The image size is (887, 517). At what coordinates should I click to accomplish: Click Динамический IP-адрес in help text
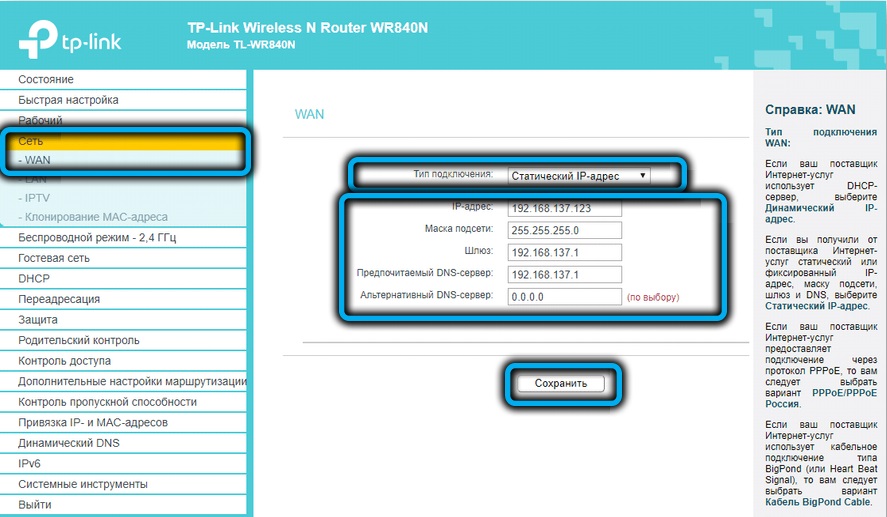coord(821,213)
